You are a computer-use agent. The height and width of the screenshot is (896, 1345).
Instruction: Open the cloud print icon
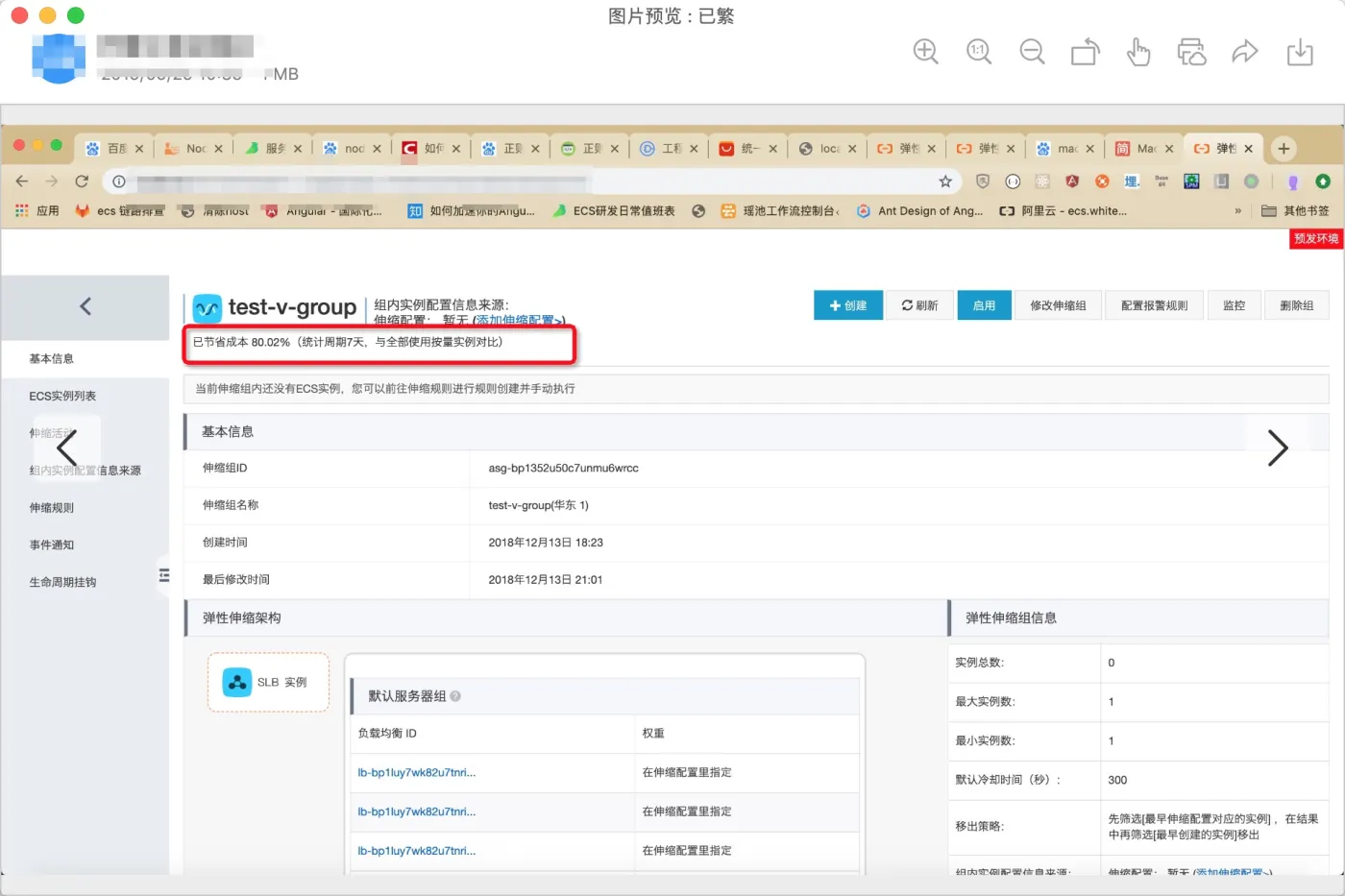[x=1191, y=52]
